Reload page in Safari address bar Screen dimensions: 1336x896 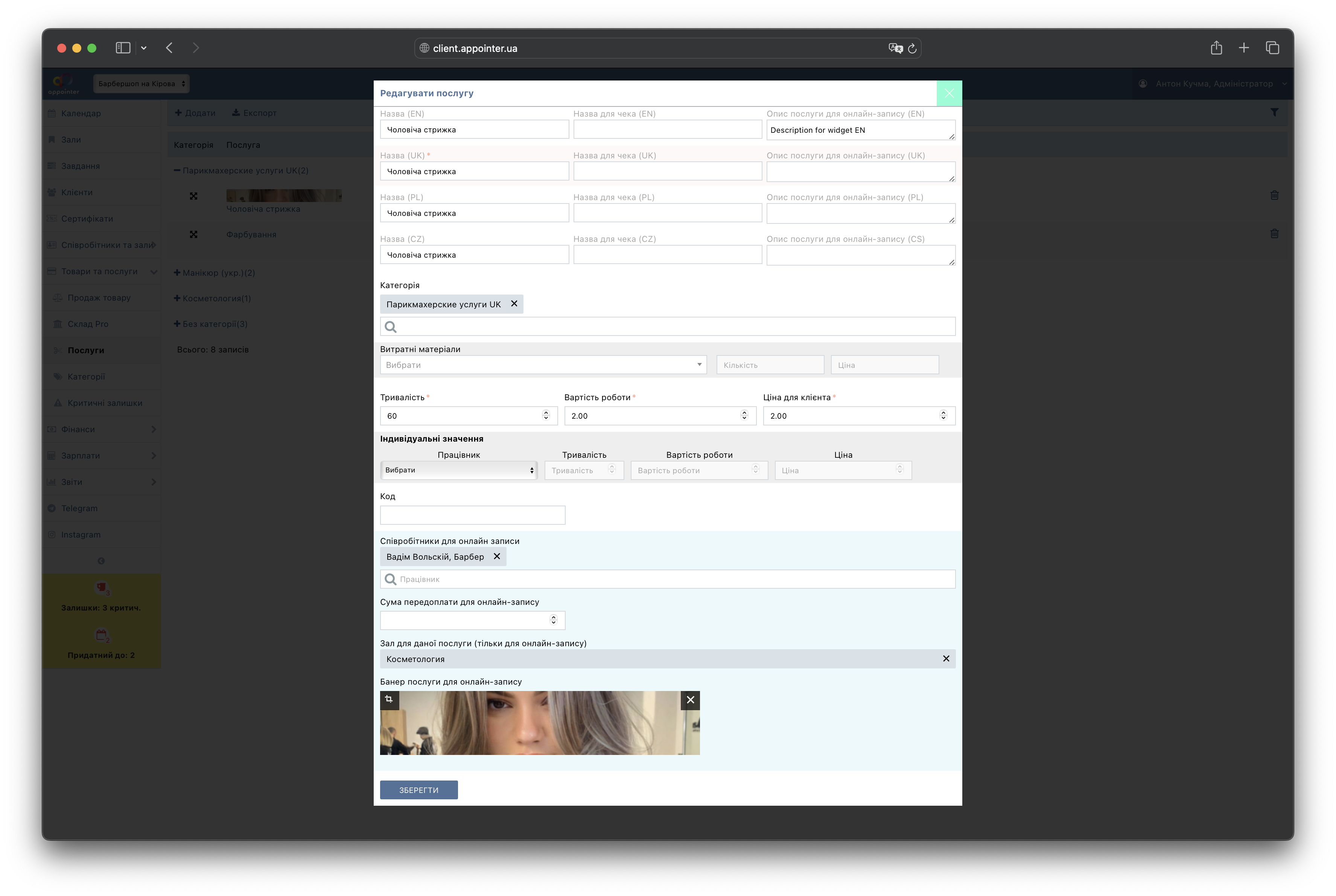(x=912, y=49)
